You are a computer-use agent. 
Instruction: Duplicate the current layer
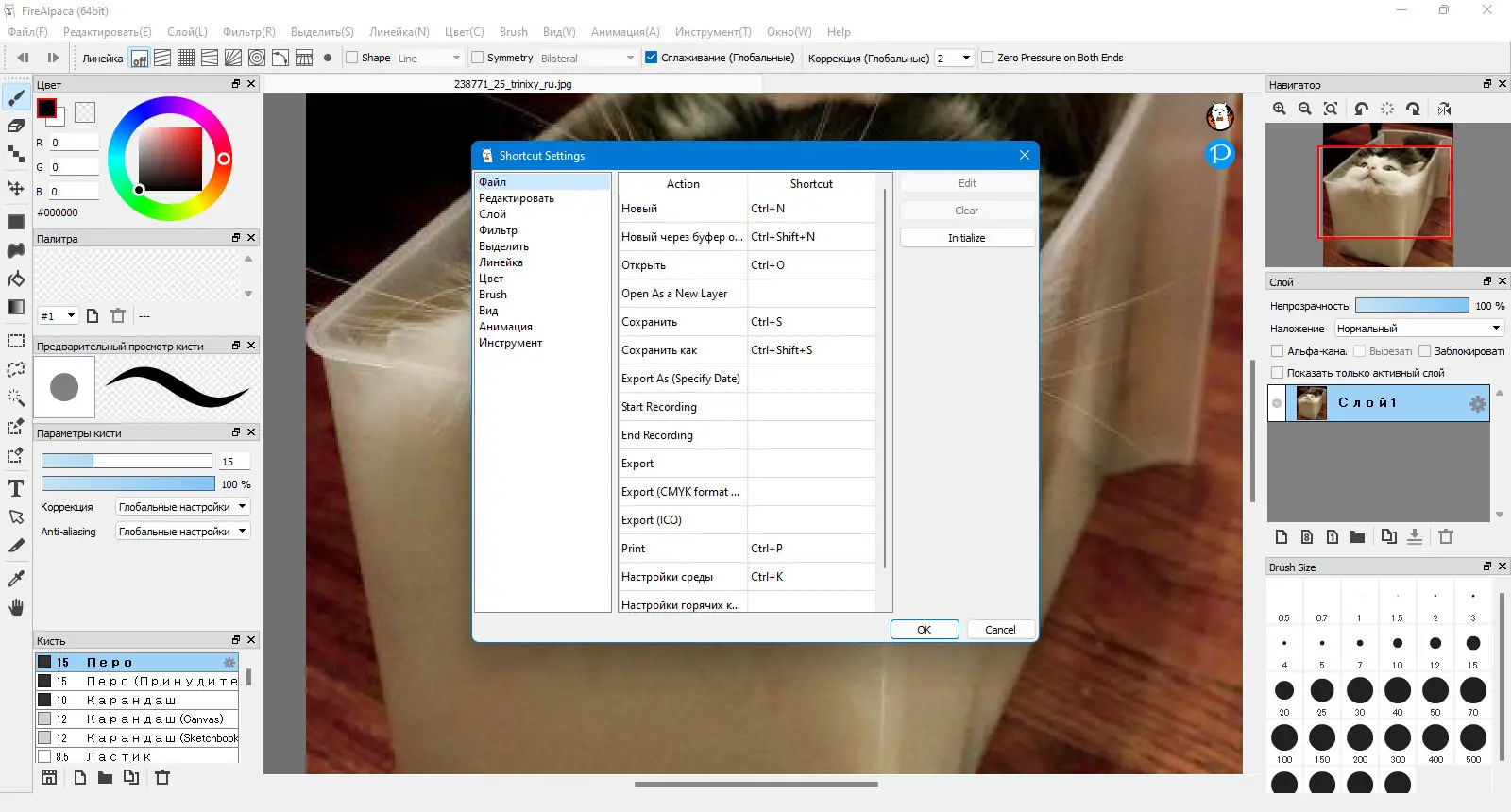[1388, 536]
